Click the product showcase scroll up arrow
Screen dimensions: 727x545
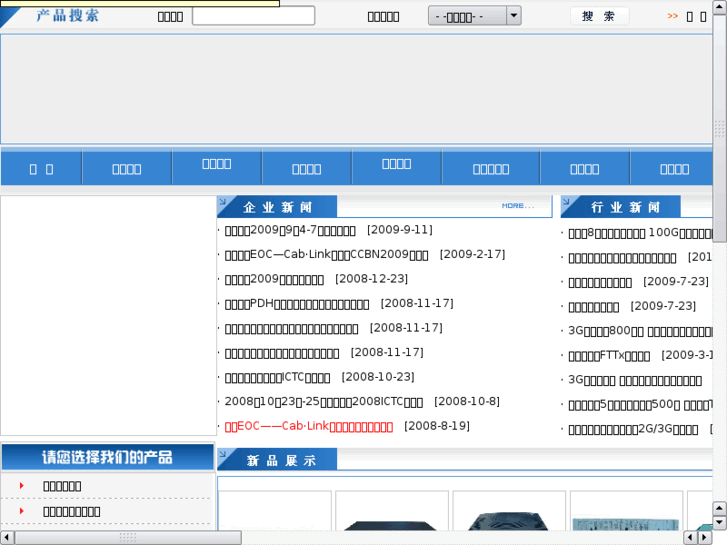(719, 508)
